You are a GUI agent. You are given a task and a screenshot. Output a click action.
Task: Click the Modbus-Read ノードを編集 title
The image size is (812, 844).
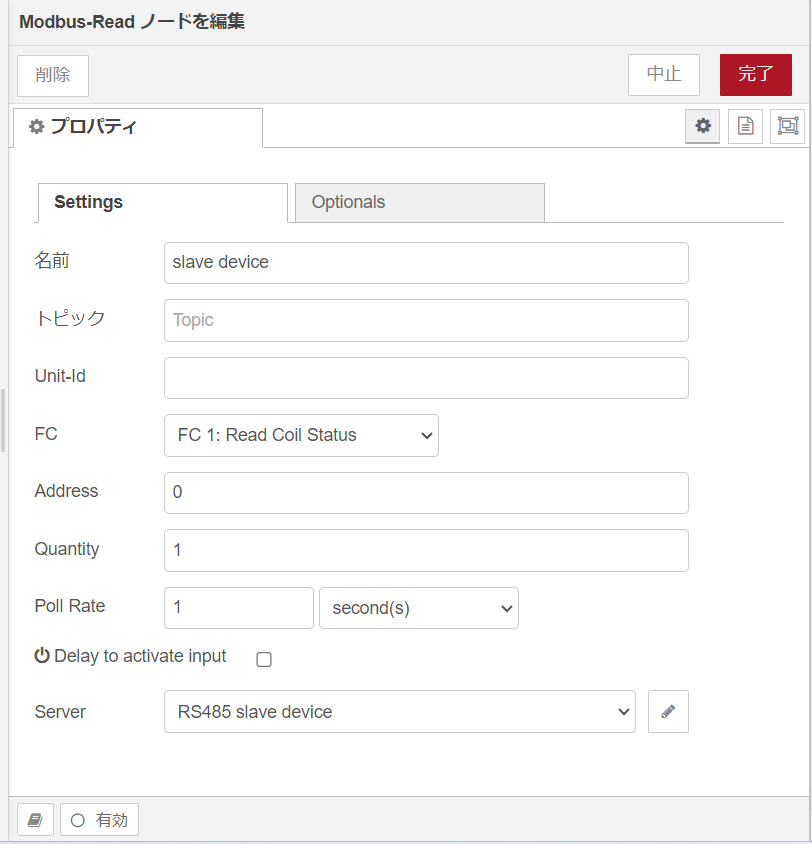[x=132, y=22]
